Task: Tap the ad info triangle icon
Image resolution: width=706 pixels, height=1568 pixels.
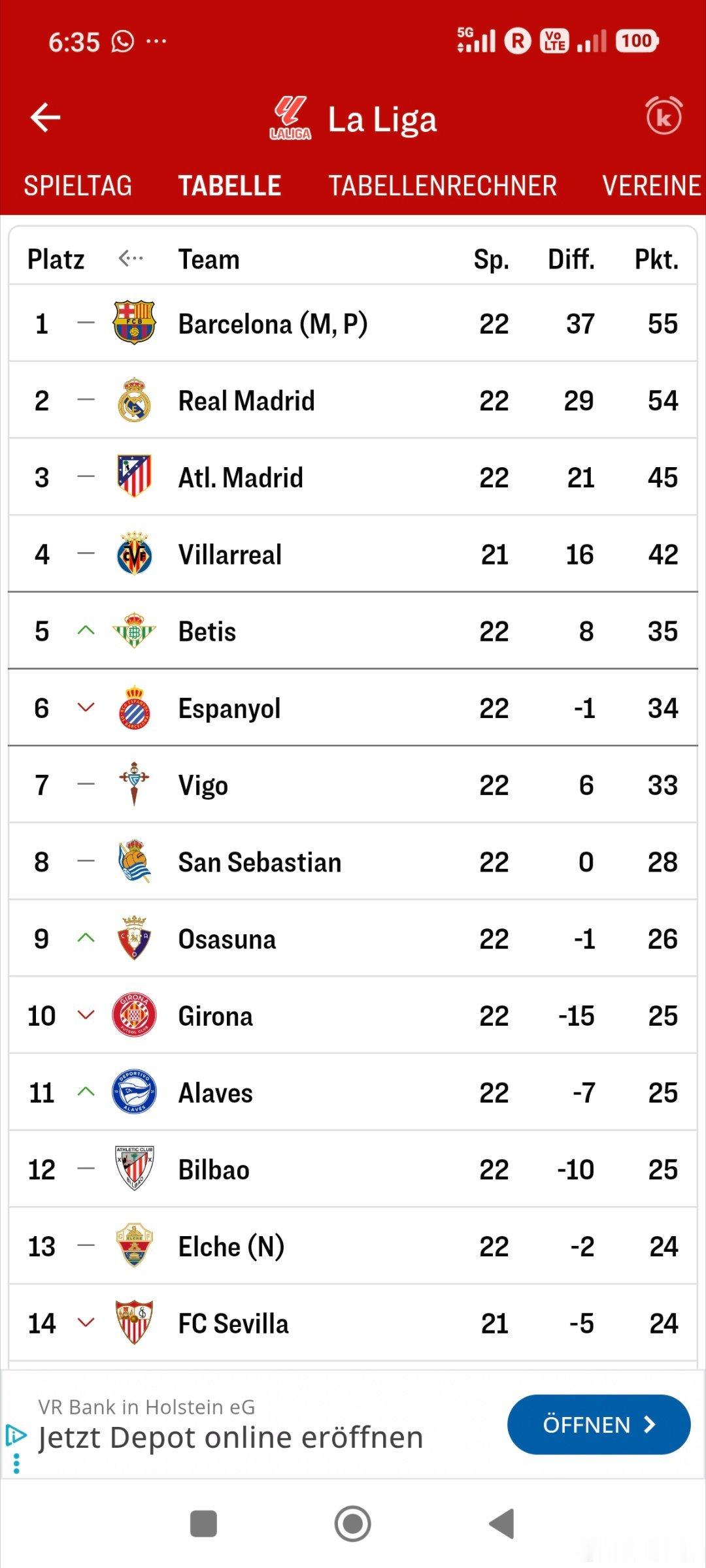Action: pyautogui.click(x=16, y=1435)
